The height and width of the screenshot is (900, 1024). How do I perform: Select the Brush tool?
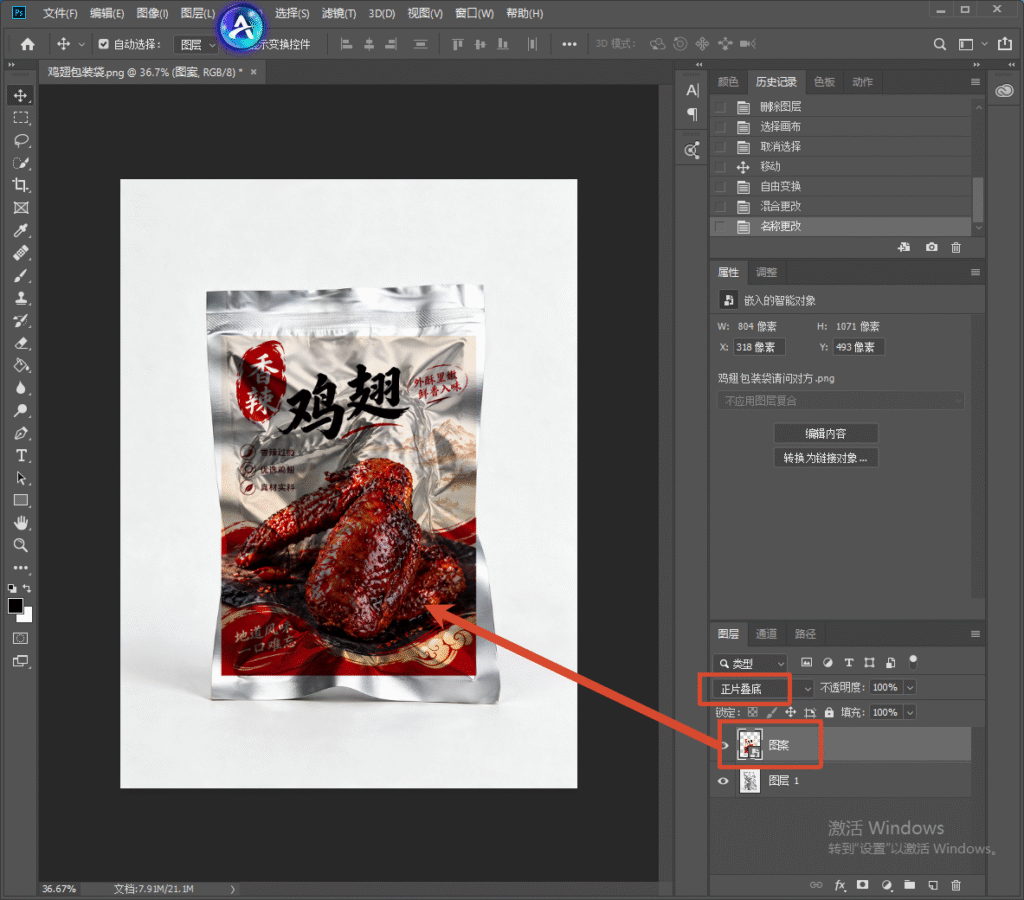21,276
